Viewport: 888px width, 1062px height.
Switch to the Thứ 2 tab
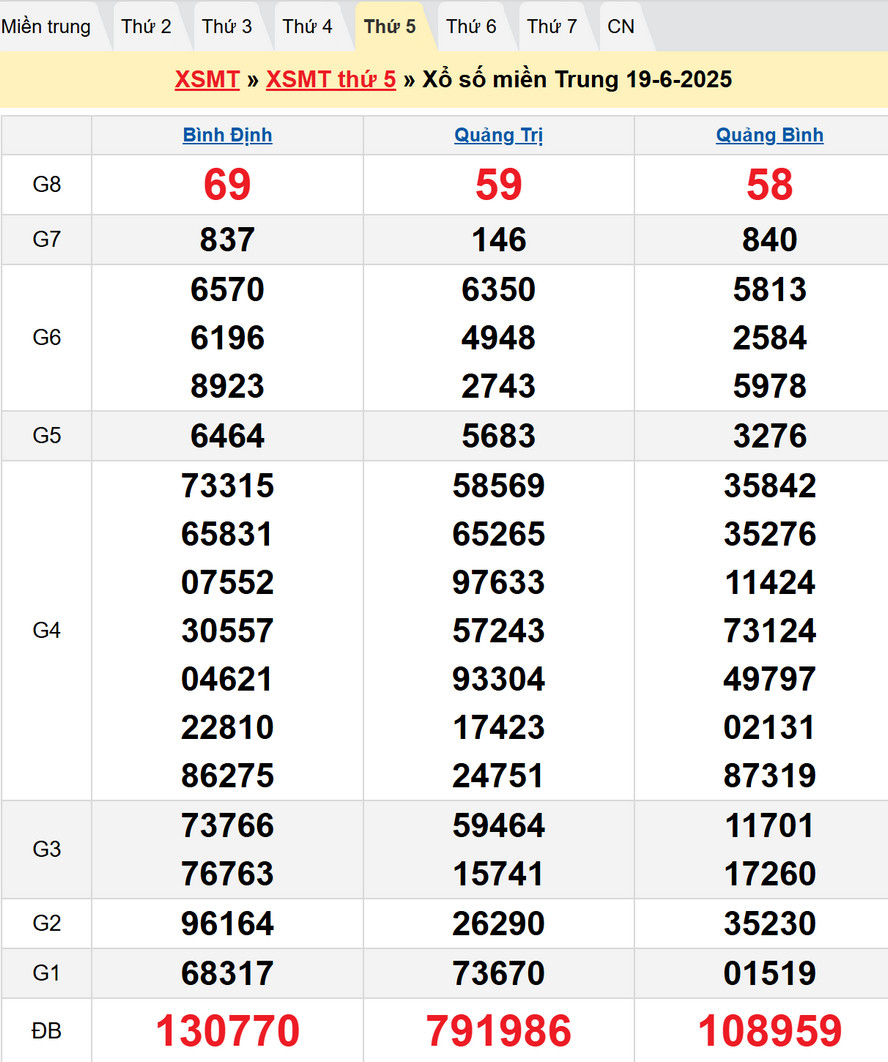146,27
